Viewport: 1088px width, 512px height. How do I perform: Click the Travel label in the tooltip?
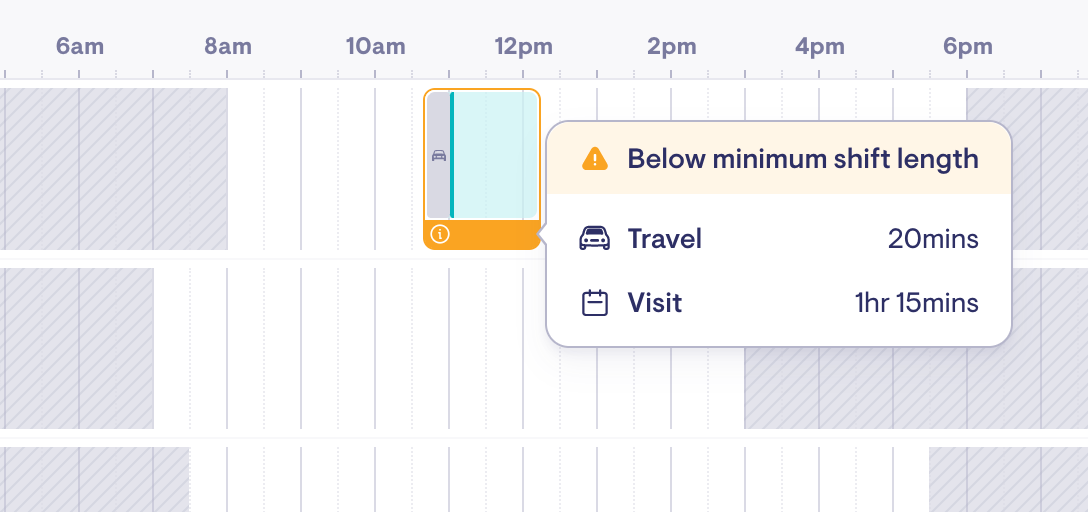coord(665,239)
